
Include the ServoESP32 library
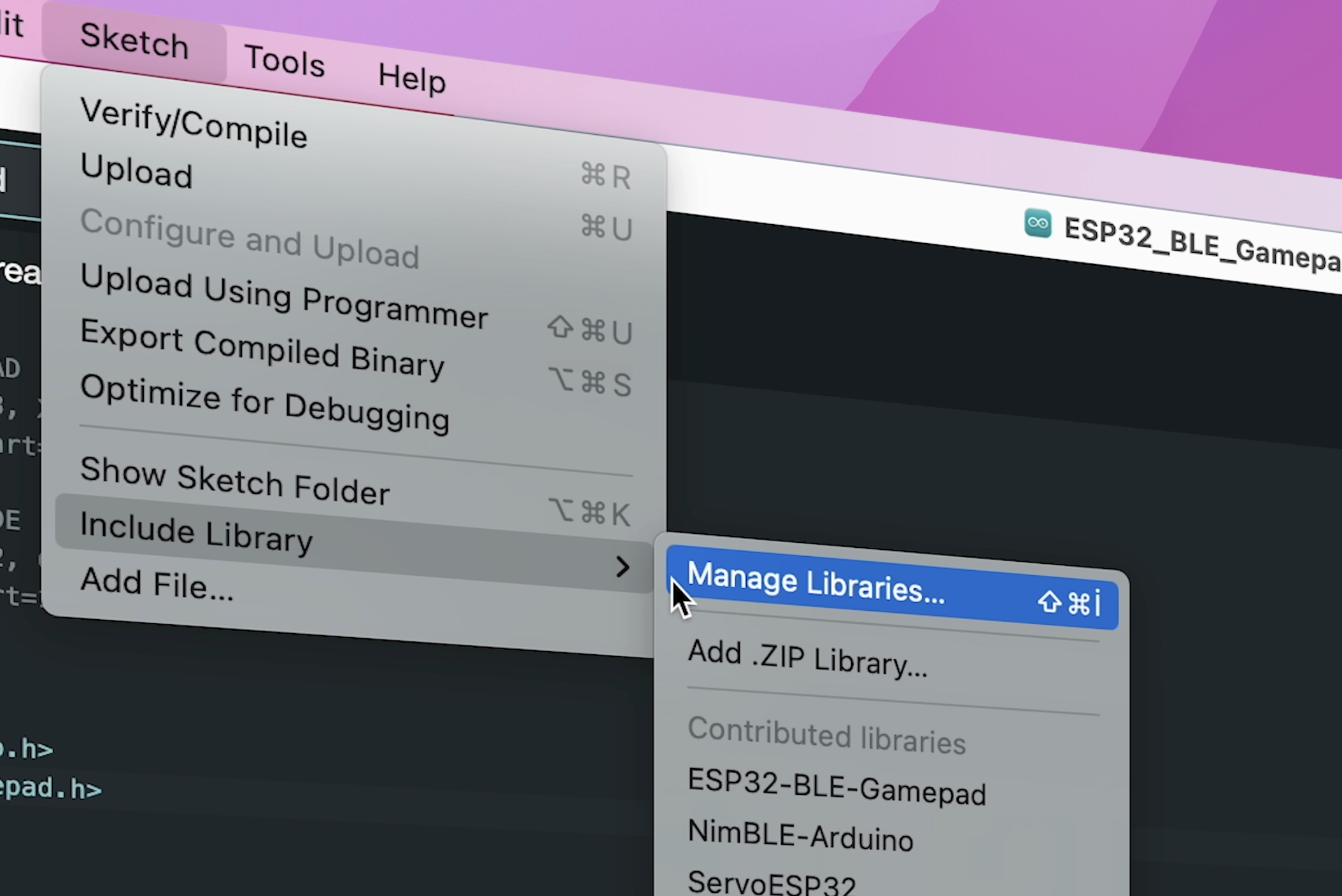pos(771,883)
